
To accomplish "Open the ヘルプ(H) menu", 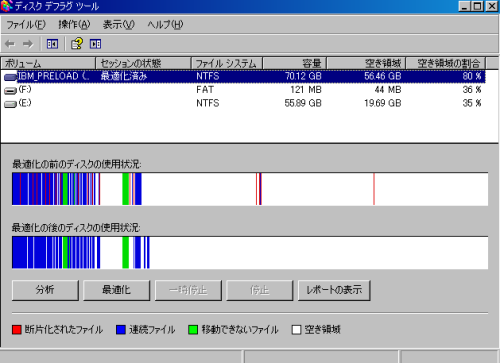I will click(165, 24).
